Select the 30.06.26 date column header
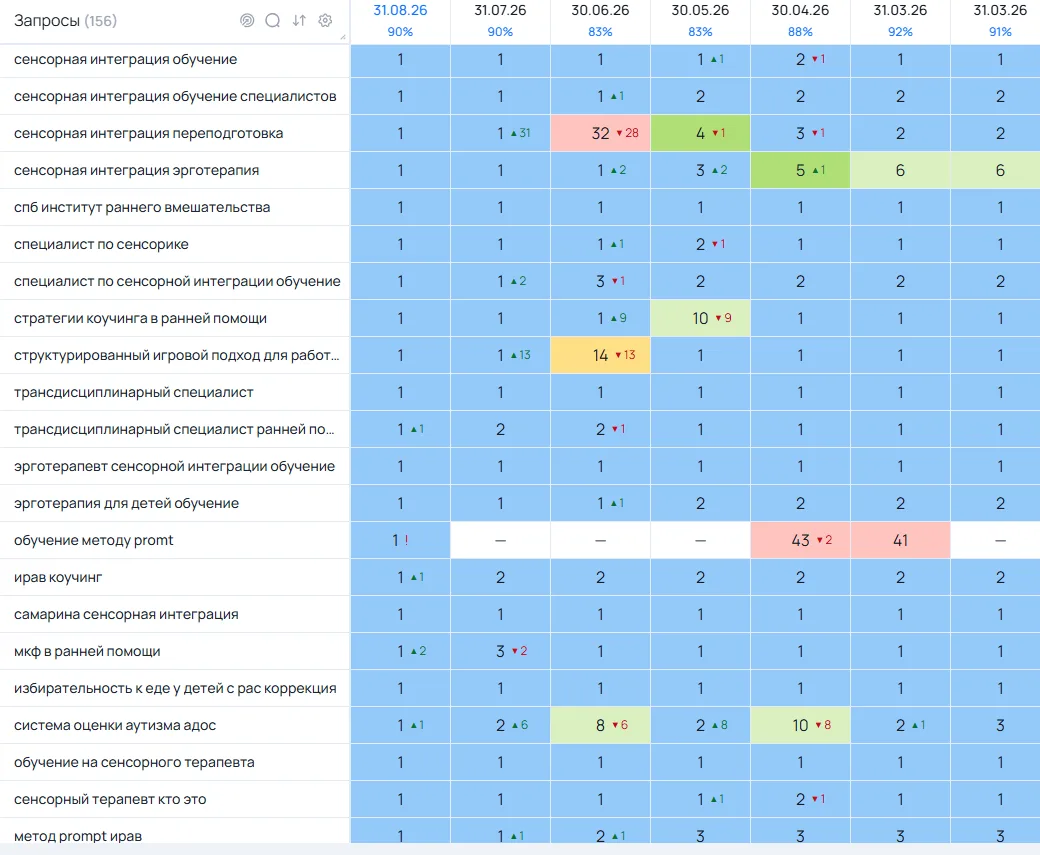The width and height of the screenshot is (1040, 855). pyautogui.click(x=600, y=11)
